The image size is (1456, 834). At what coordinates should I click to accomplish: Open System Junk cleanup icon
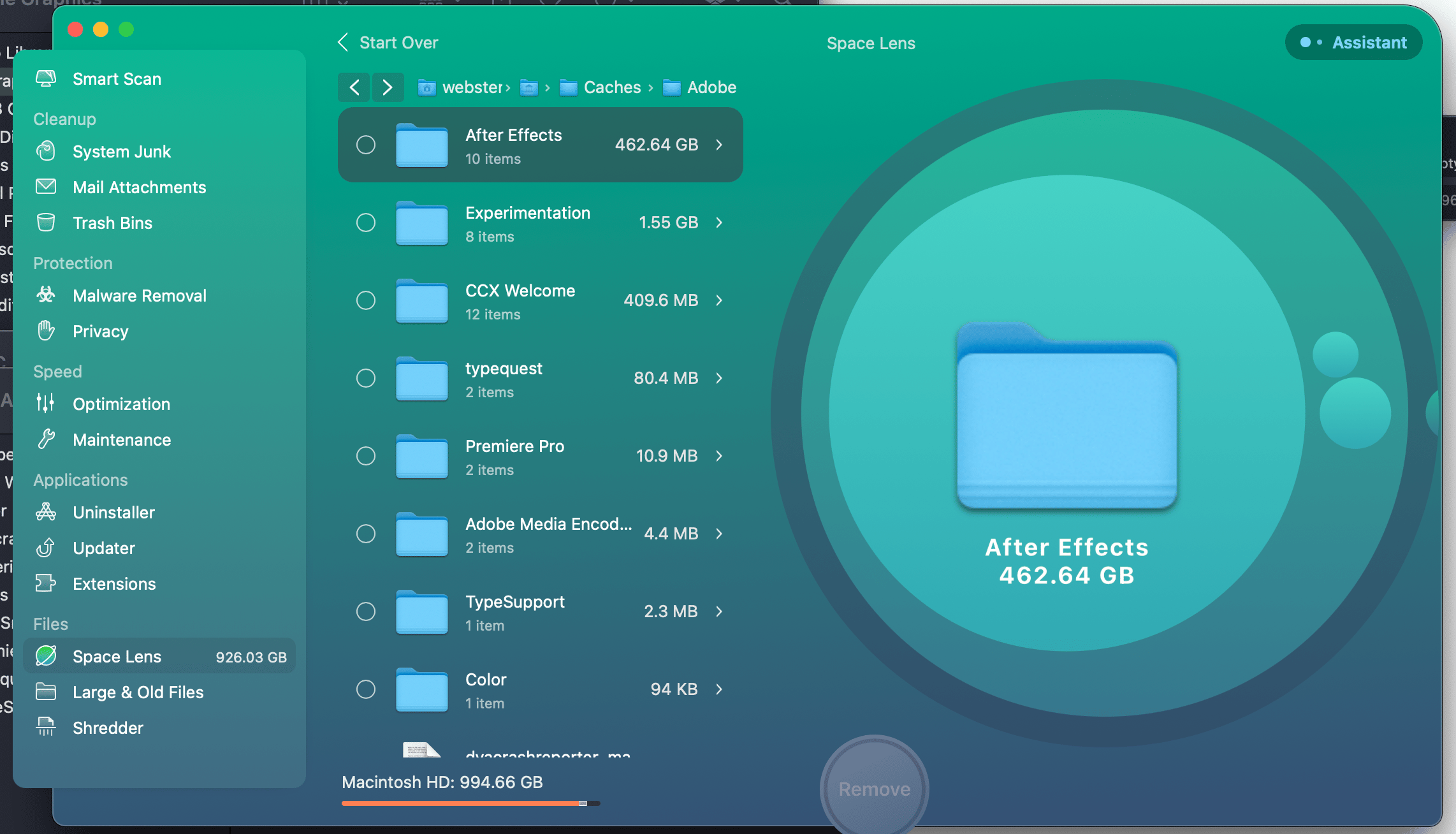[46, 151]
